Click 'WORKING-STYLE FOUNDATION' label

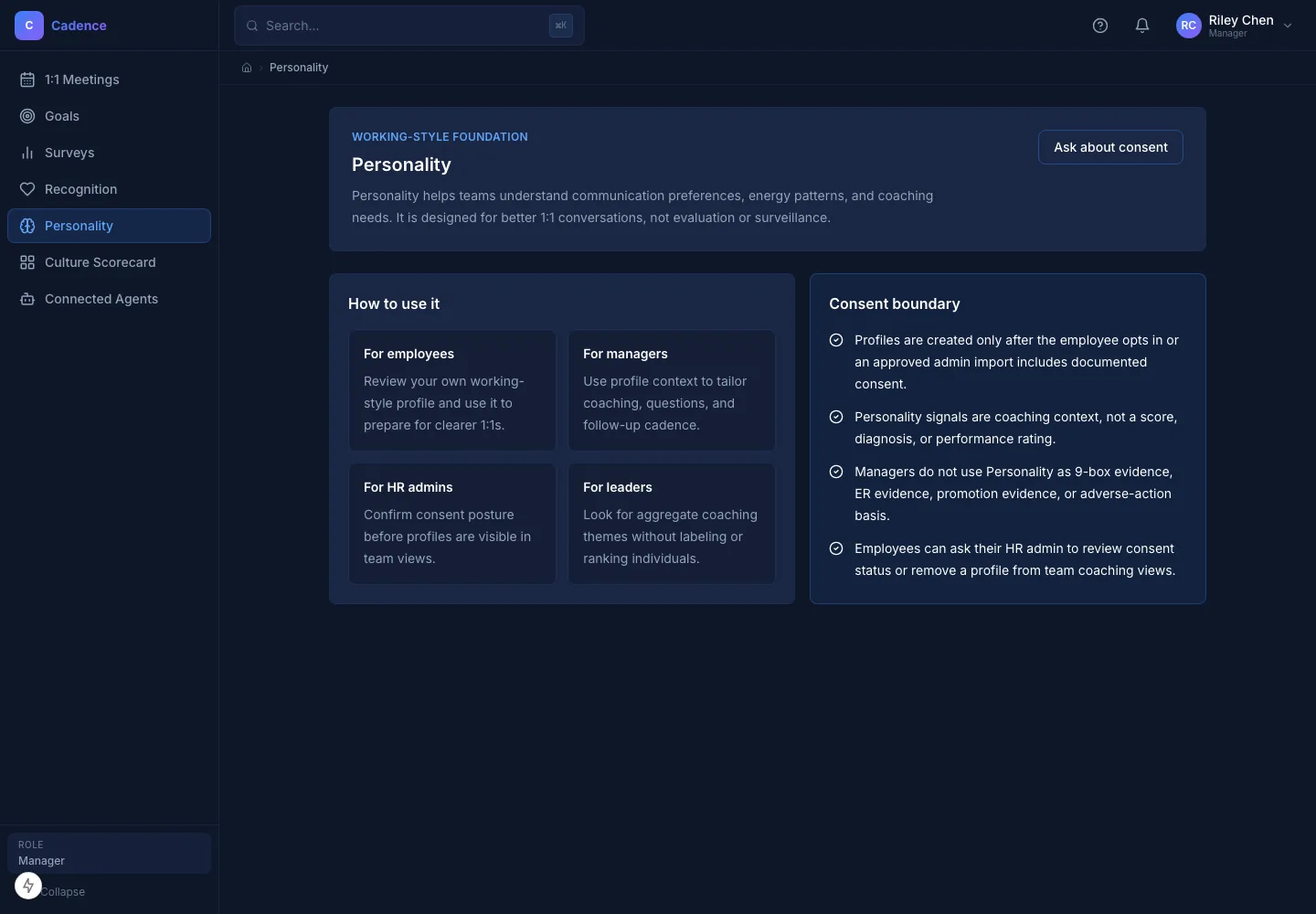pos(440,137)
